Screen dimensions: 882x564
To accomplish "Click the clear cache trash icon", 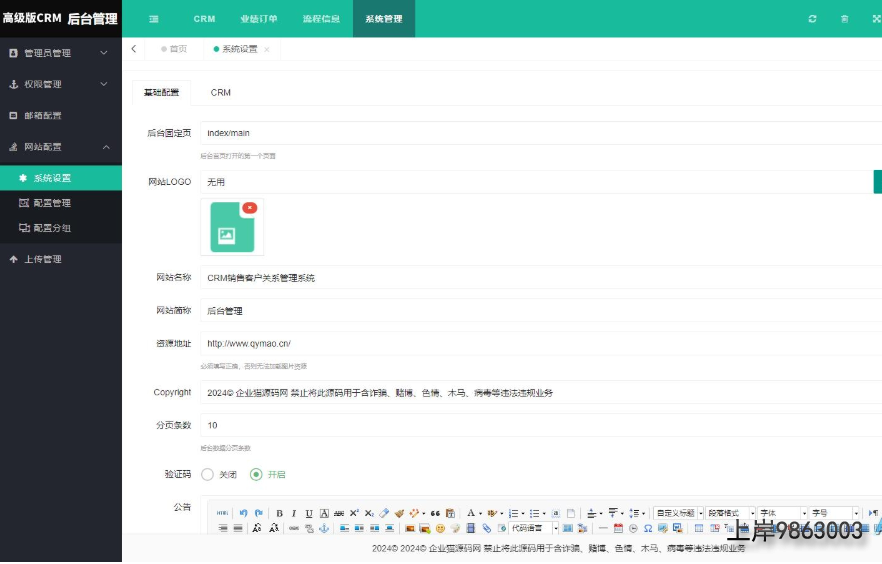I will 844,19.
